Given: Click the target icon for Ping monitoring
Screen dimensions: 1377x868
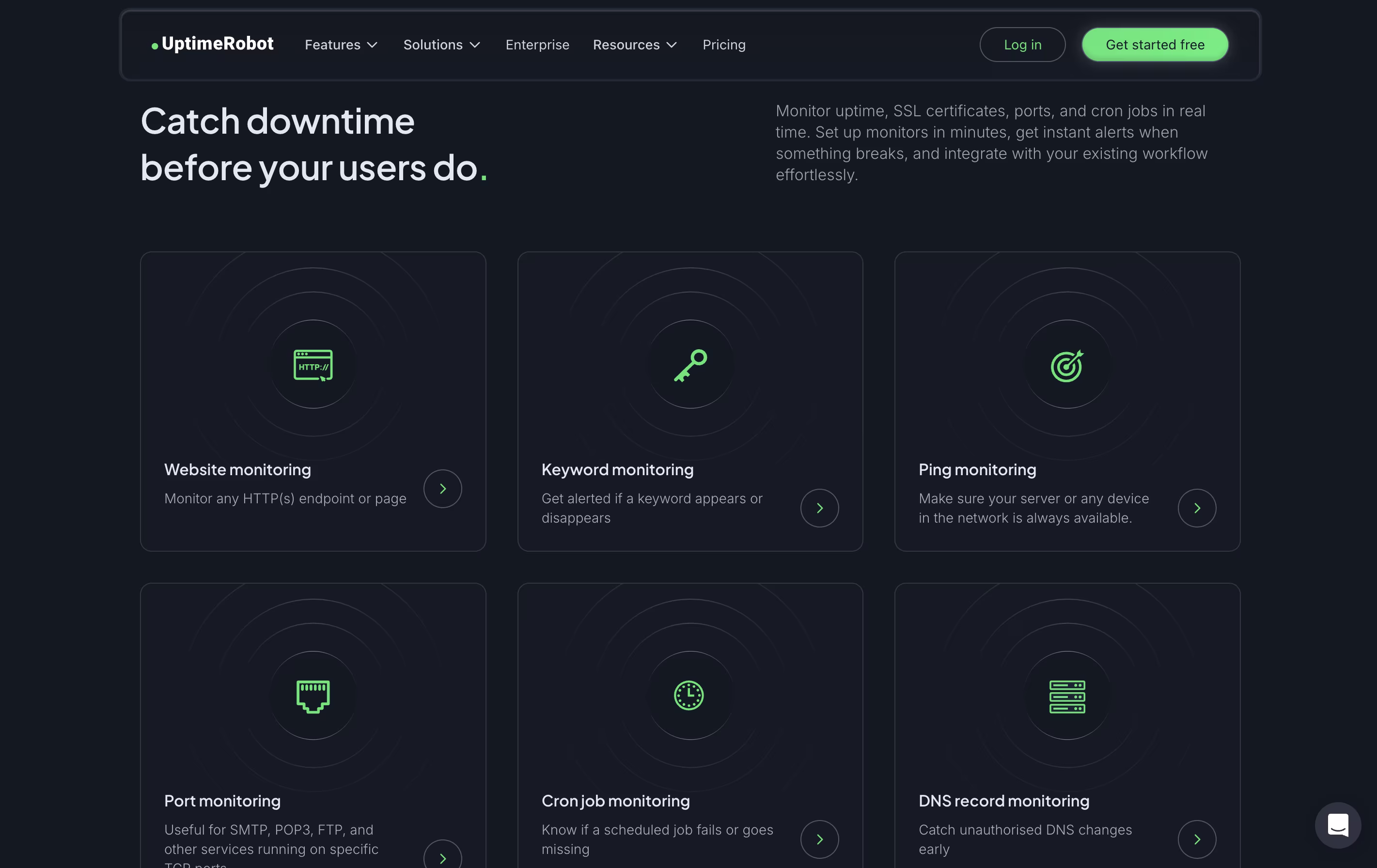Looking at the screenshot, I should [1066, 365].
